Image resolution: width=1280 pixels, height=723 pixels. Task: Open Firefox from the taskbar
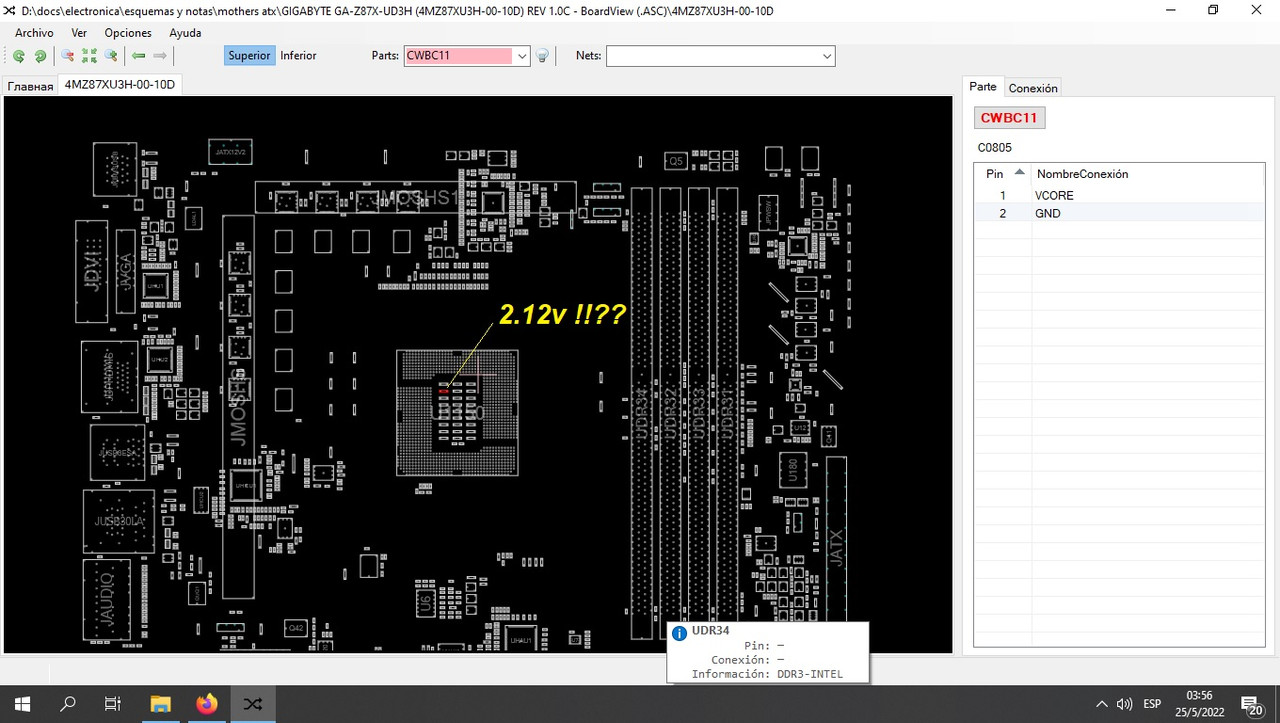coord(207,704)
